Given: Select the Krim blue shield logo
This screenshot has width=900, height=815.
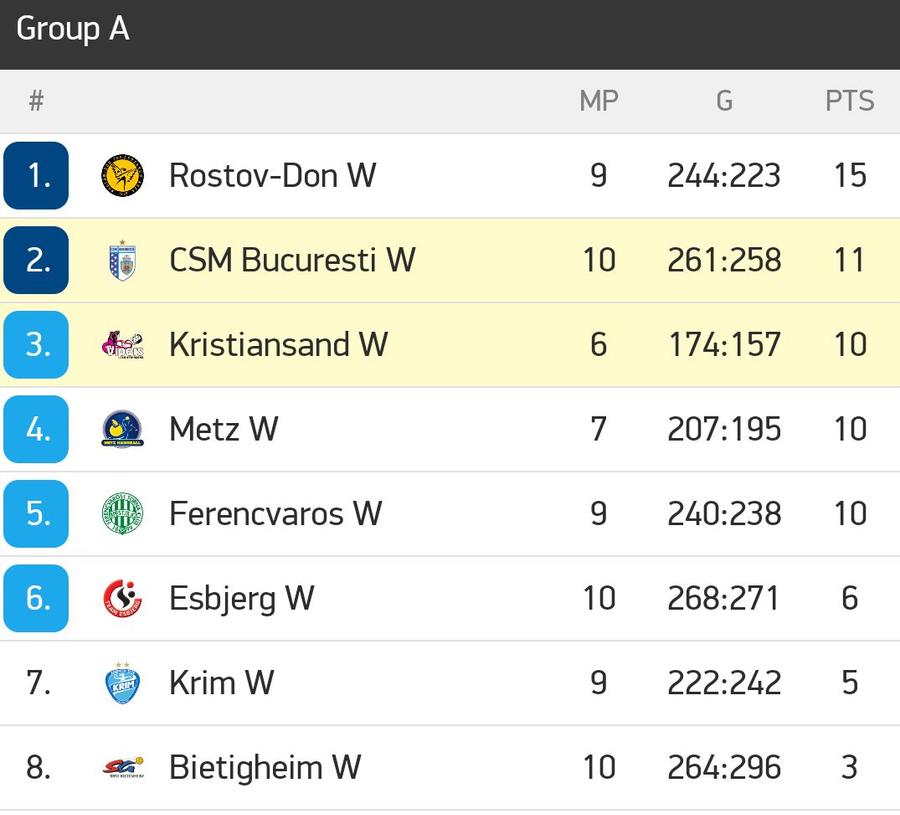Looking at the screenshot, I should tap(122, 682).
